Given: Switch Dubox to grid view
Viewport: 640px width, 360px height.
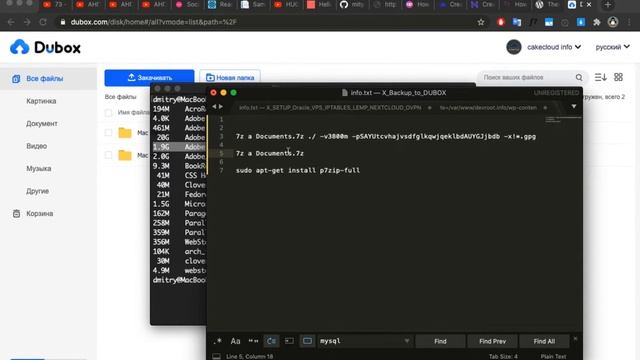Looking at the screenshot, I should point(618,77).
